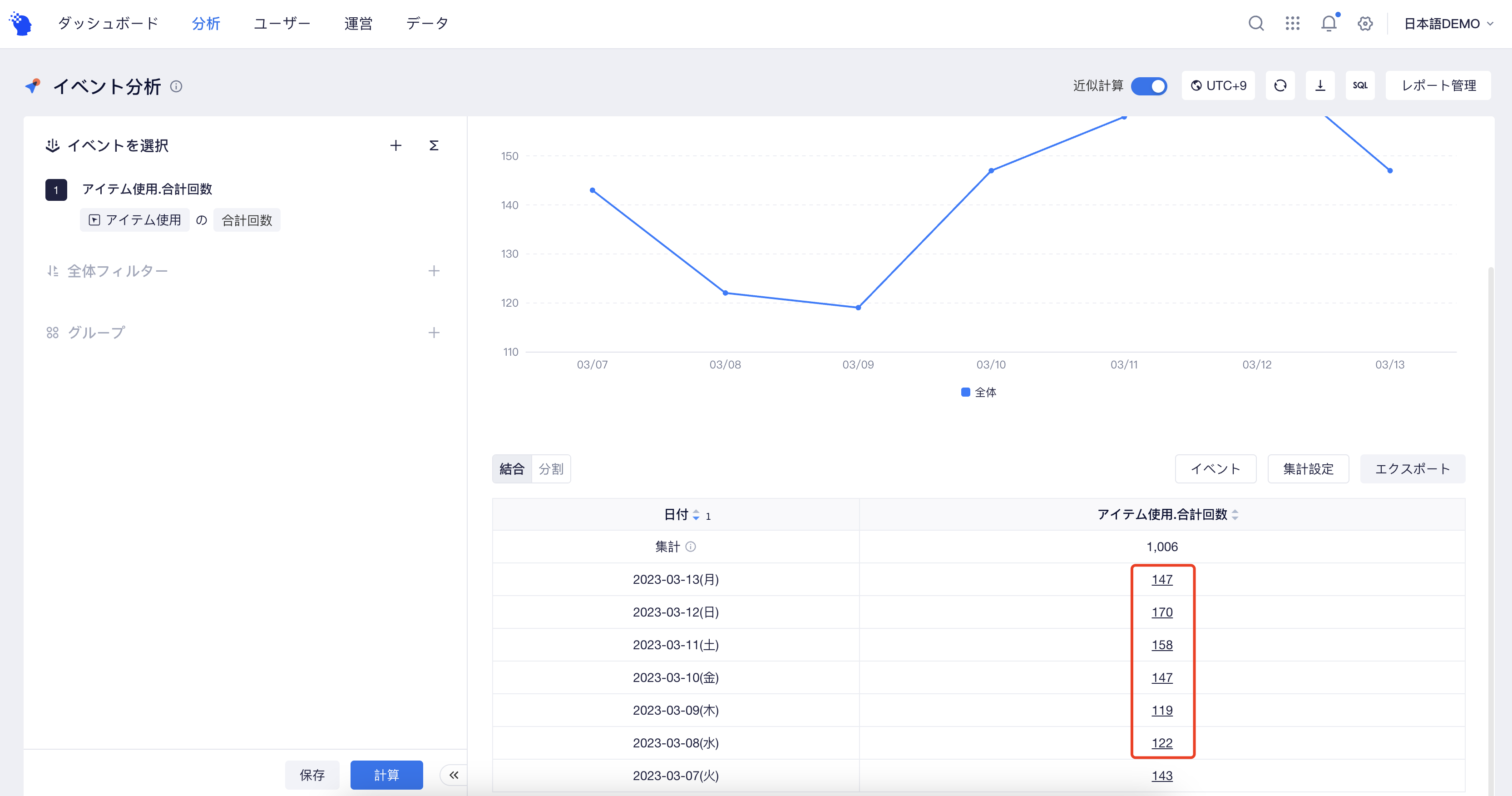Image resolution: width=1512 pixels, height=796 pixels.
Task: Click the sigma formula icon
Action: coord(434,146)
